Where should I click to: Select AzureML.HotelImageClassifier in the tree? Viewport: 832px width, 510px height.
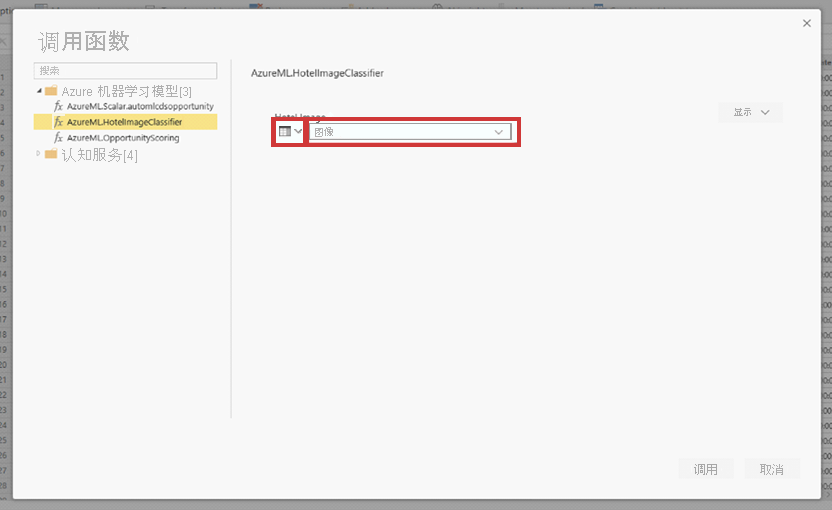point(125,122)
